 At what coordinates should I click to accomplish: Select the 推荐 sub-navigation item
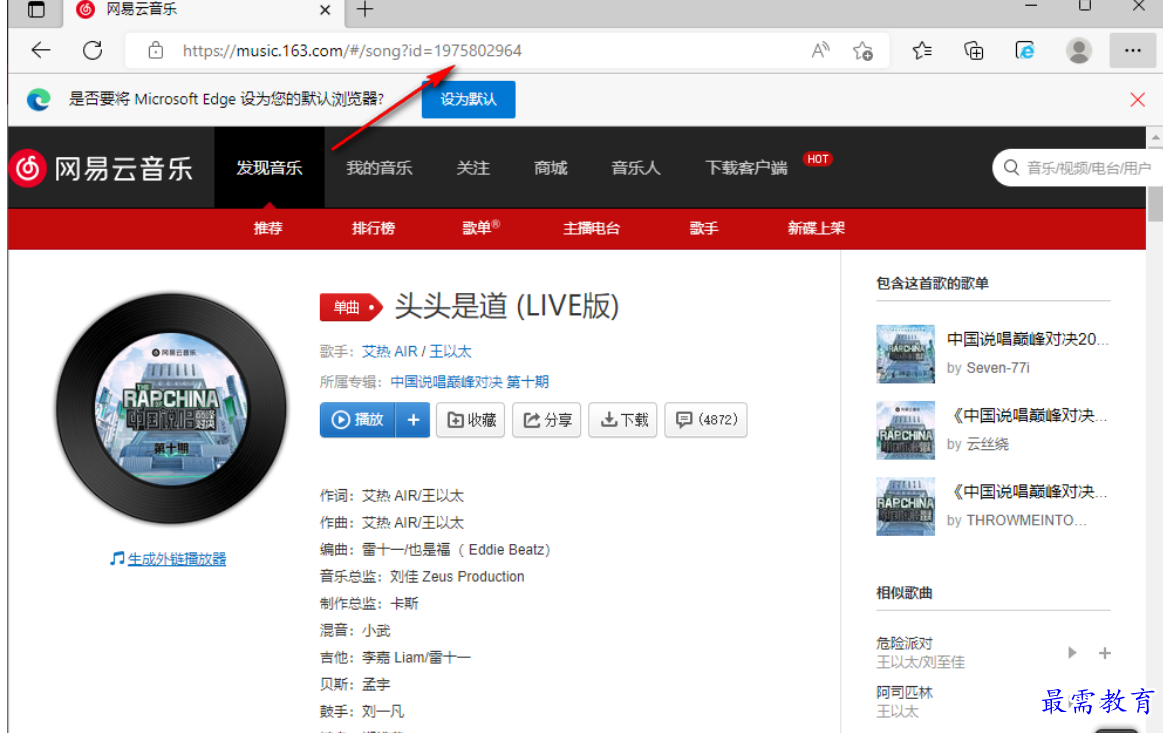coord(268,229)
